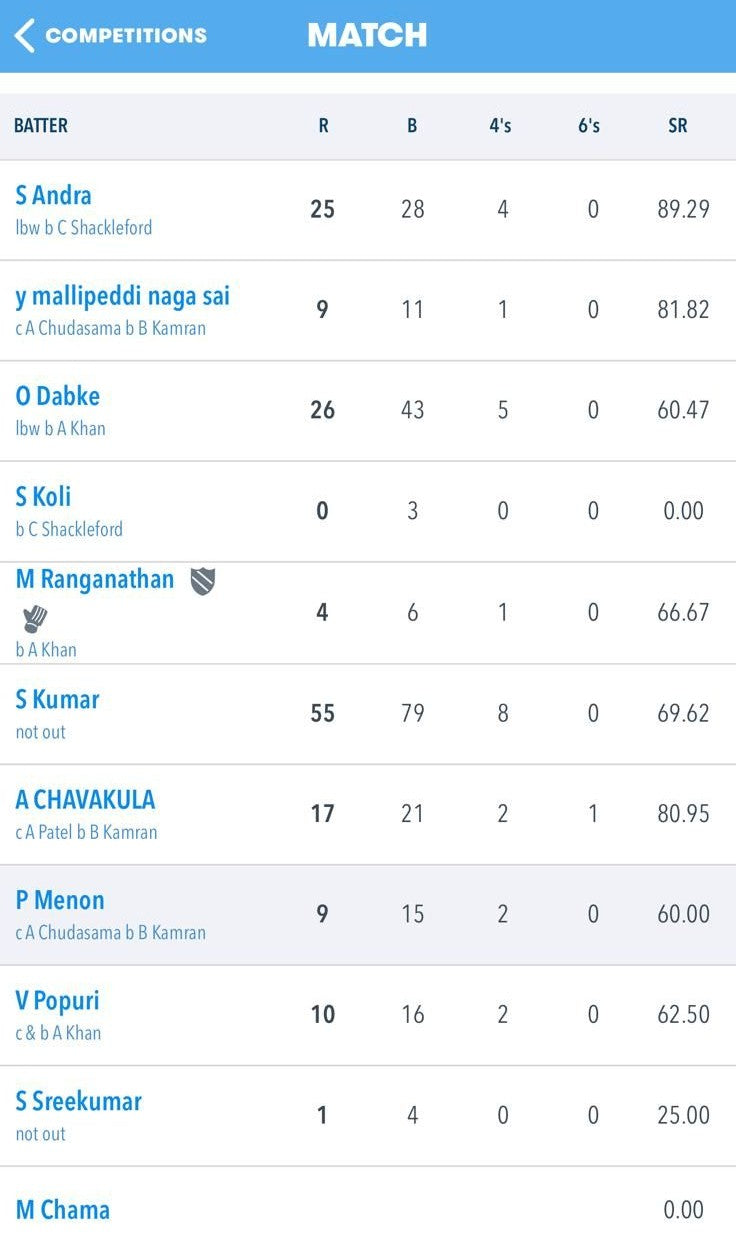The image size is (736, 1242).
Task: Click the 6's column header
Action: 589,126
